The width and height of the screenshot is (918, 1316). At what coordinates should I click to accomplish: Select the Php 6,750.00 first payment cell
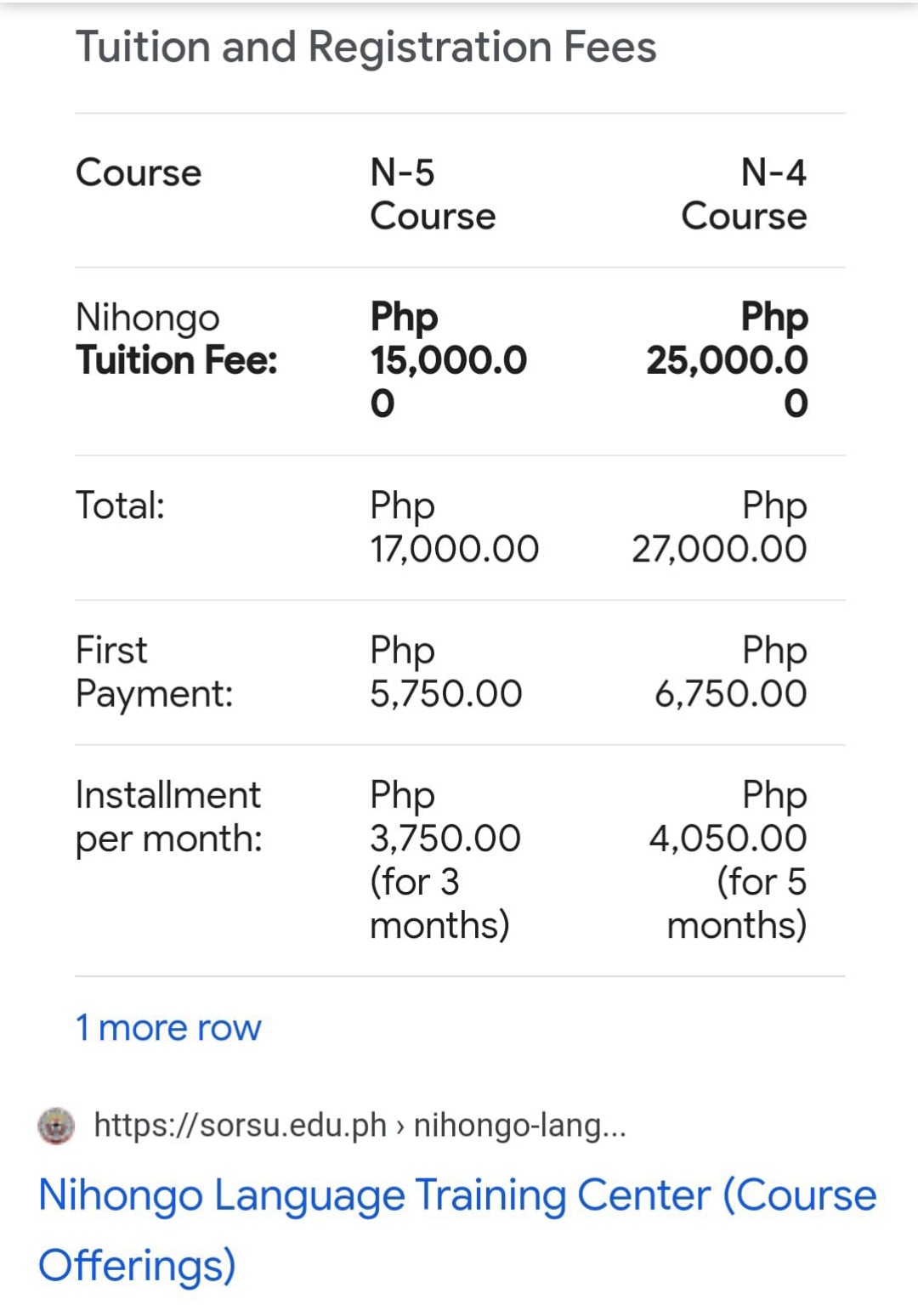click(x=730, y=672)
